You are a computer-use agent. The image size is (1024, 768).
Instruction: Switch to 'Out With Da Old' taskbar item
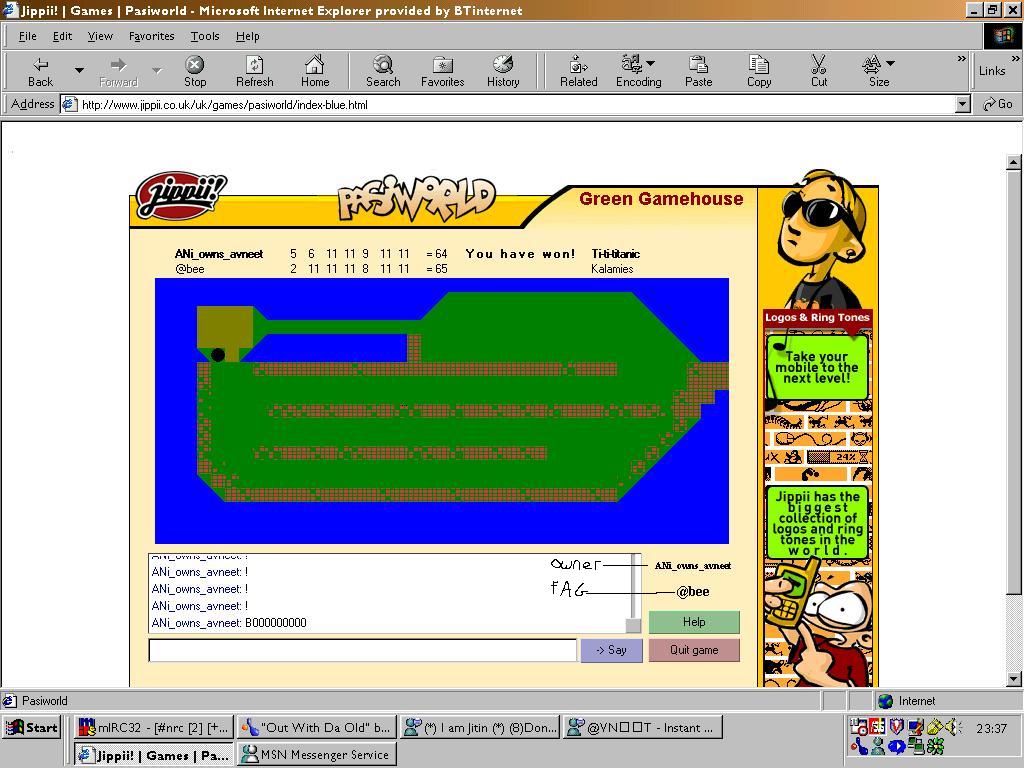coord(316,728)
